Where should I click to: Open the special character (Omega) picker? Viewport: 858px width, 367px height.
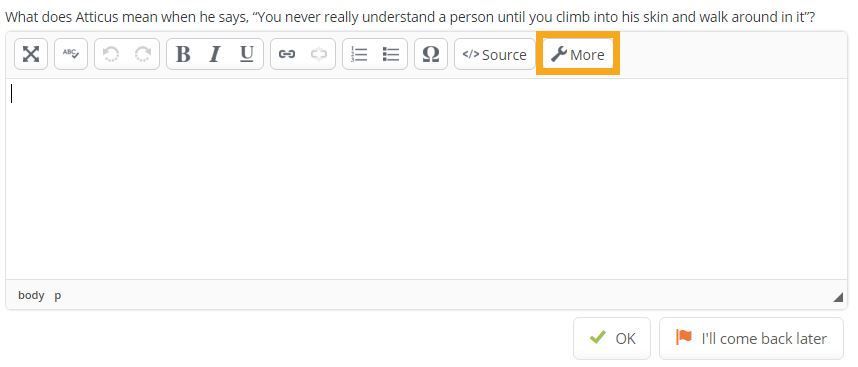(x=431, y=54)
